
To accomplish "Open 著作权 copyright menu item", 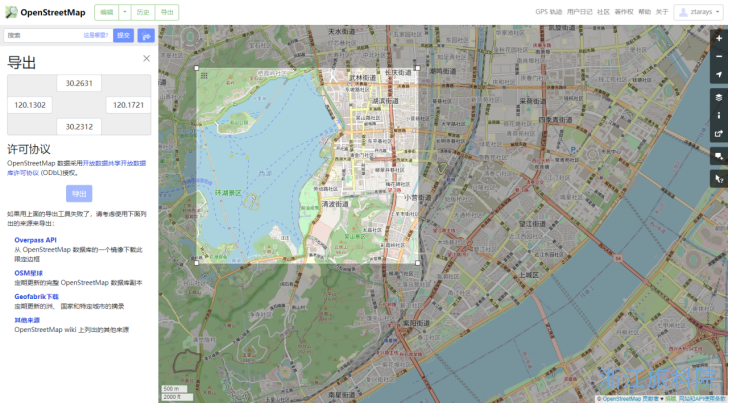I will 623,12.
